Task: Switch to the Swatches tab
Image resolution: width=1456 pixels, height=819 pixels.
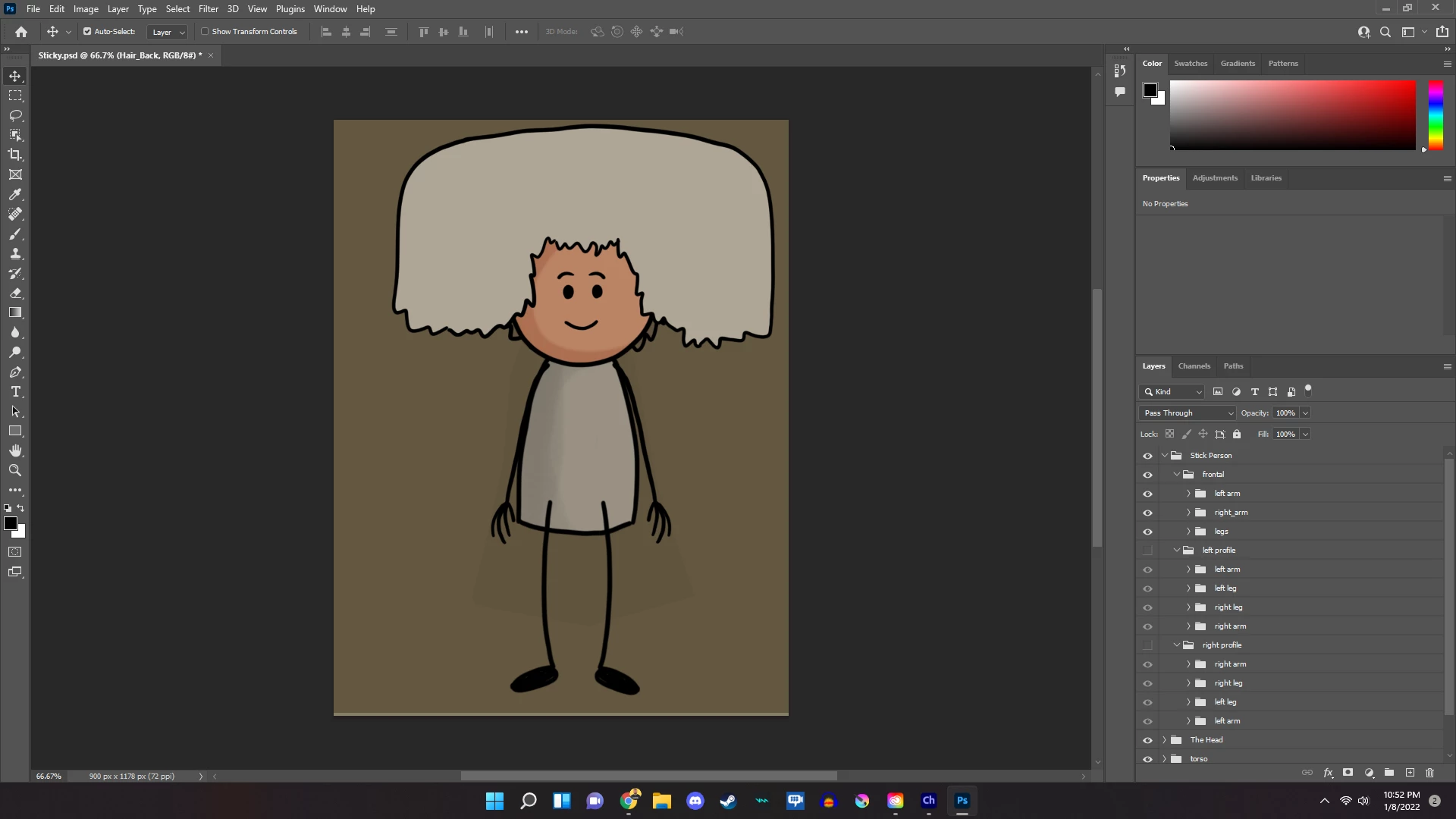Action: point(1191,64)
